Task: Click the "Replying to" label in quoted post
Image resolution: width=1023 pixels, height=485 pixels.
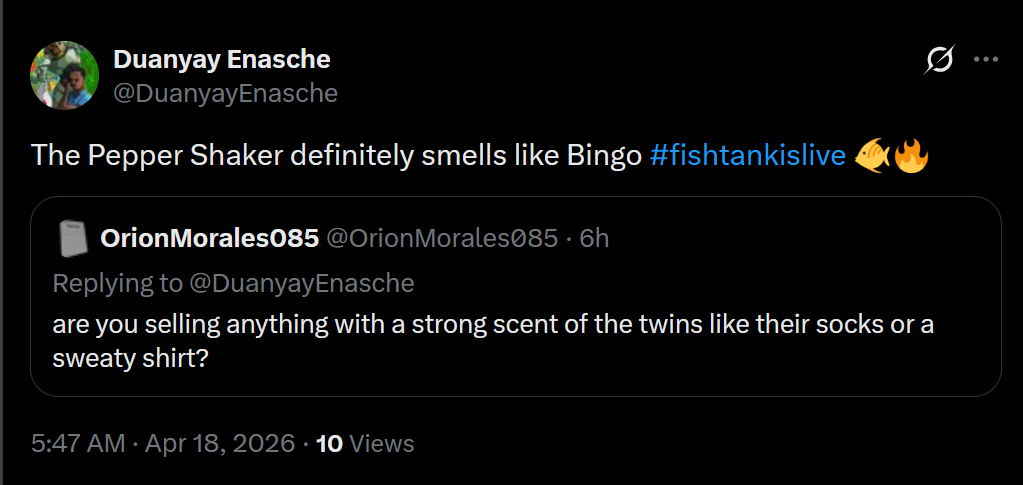Action: tap(117, 283)
